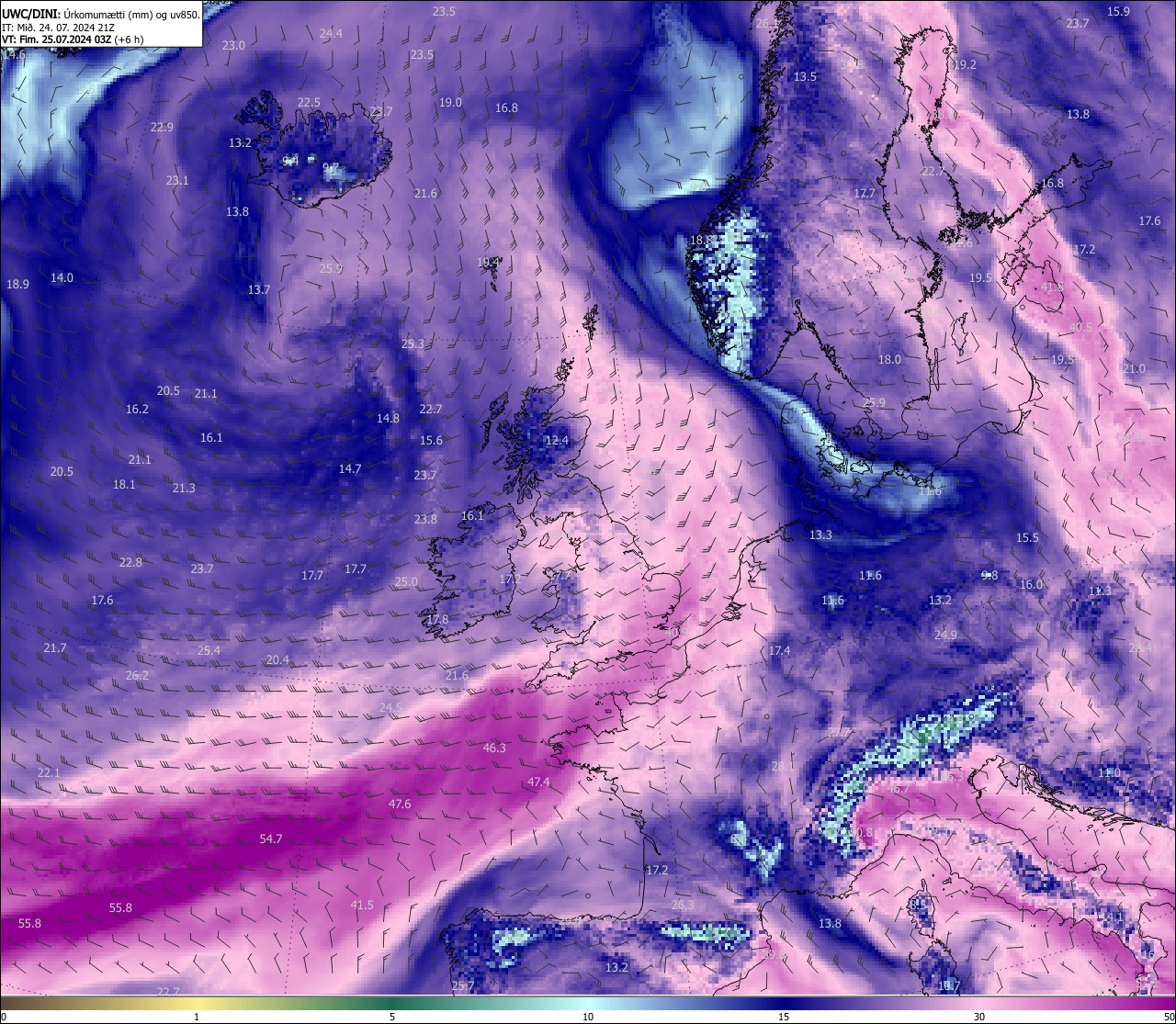Click the 'IT: Mið. 24. 07. 2024 21Z' line
This screenshot has width=1176, height=1024.
57,28
